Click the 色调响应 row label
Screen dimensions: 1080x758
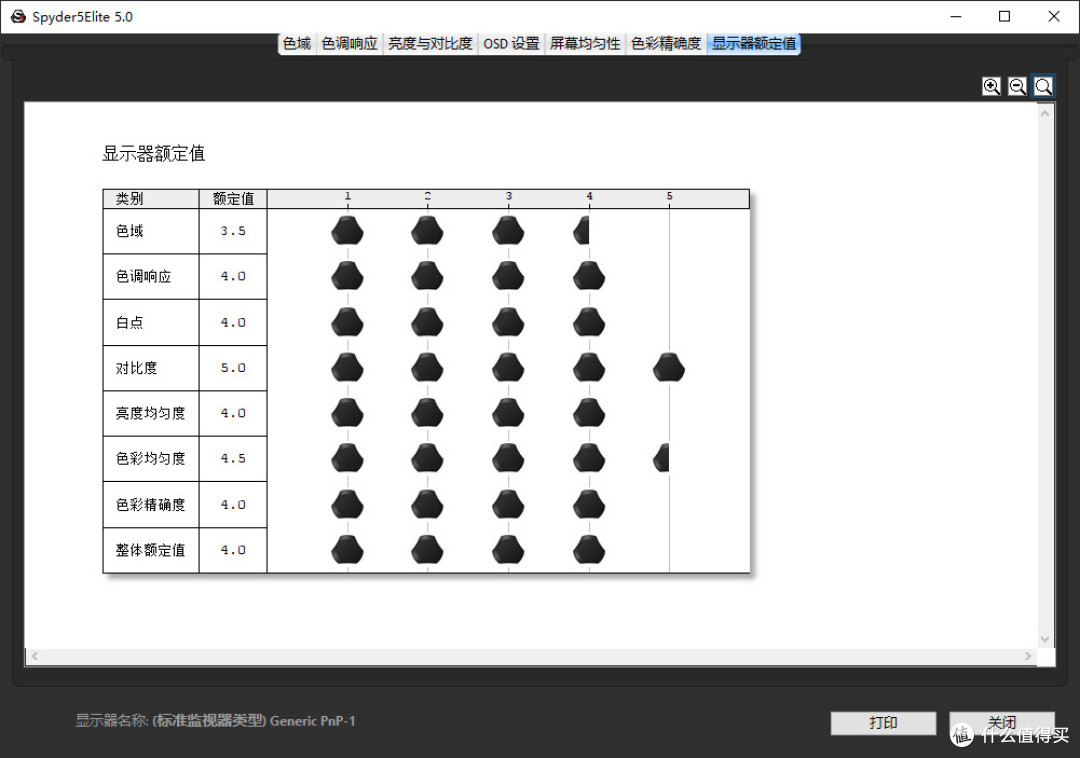tap(143, 276)
